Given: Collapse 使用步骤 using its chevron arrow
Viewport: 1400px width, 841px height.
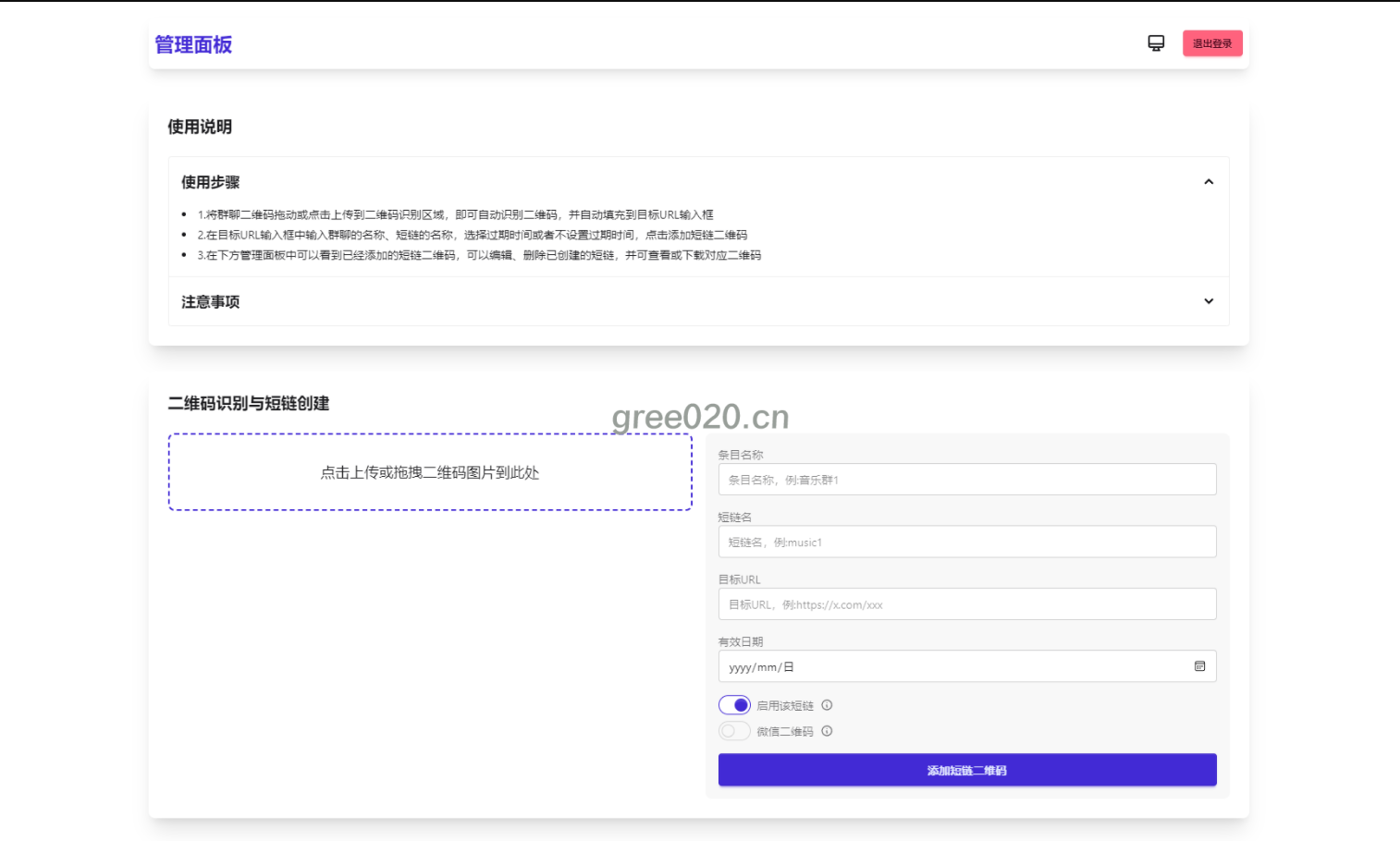Looking at the screenshot, I should [1208, 182].
